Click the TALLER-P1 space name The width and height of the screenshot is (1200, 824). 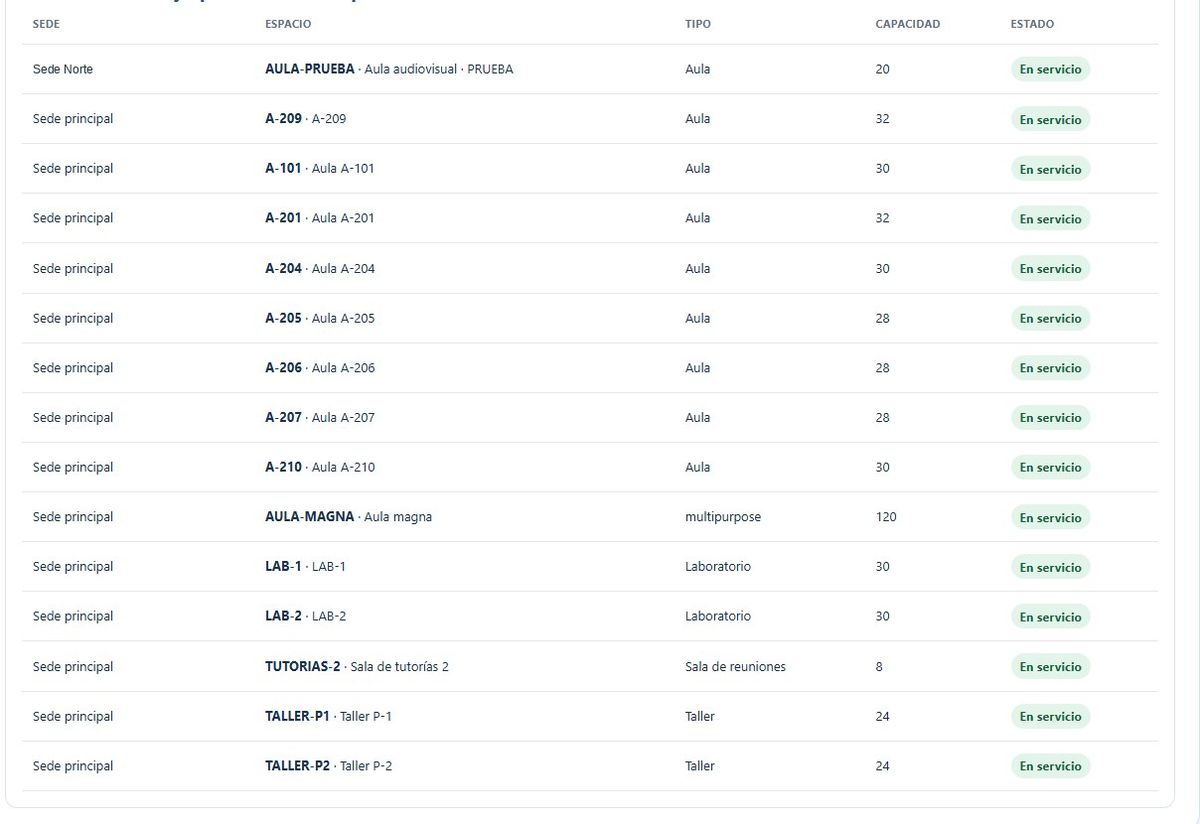coord(297,716)
